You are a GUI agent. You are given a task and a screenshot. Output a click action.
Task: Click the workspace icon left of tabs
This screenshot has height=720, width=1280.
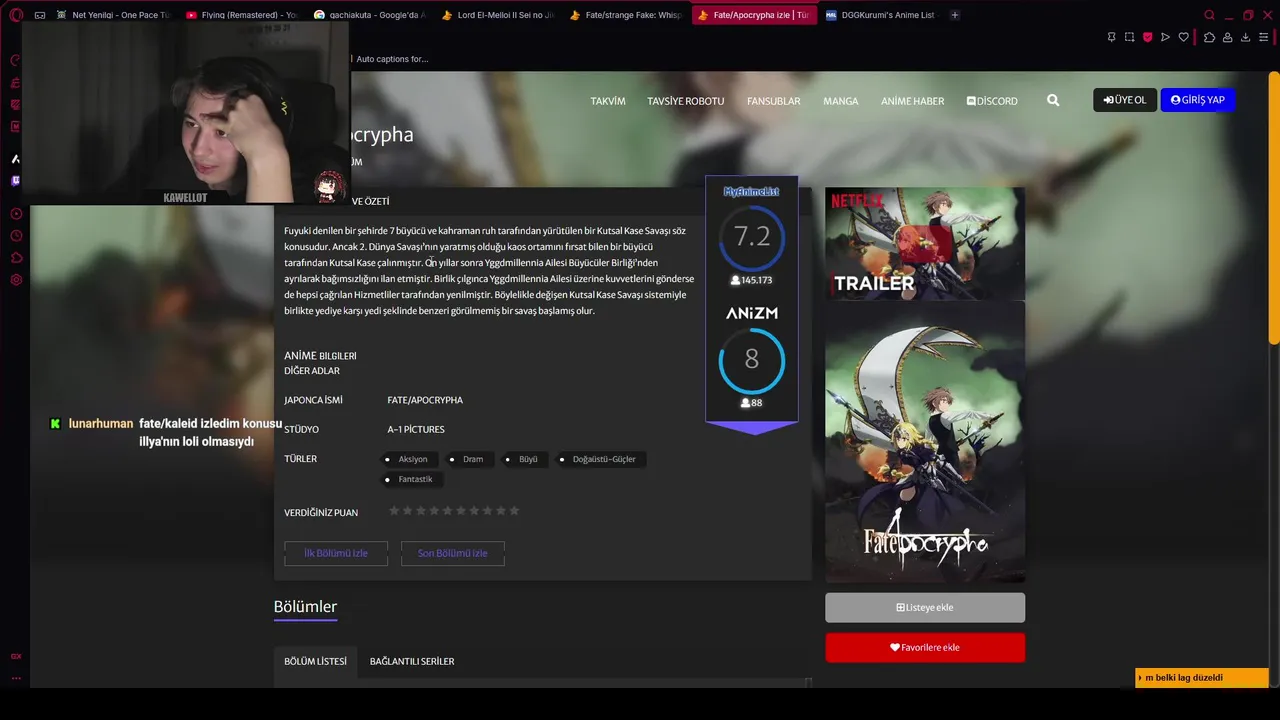(40, 15)
